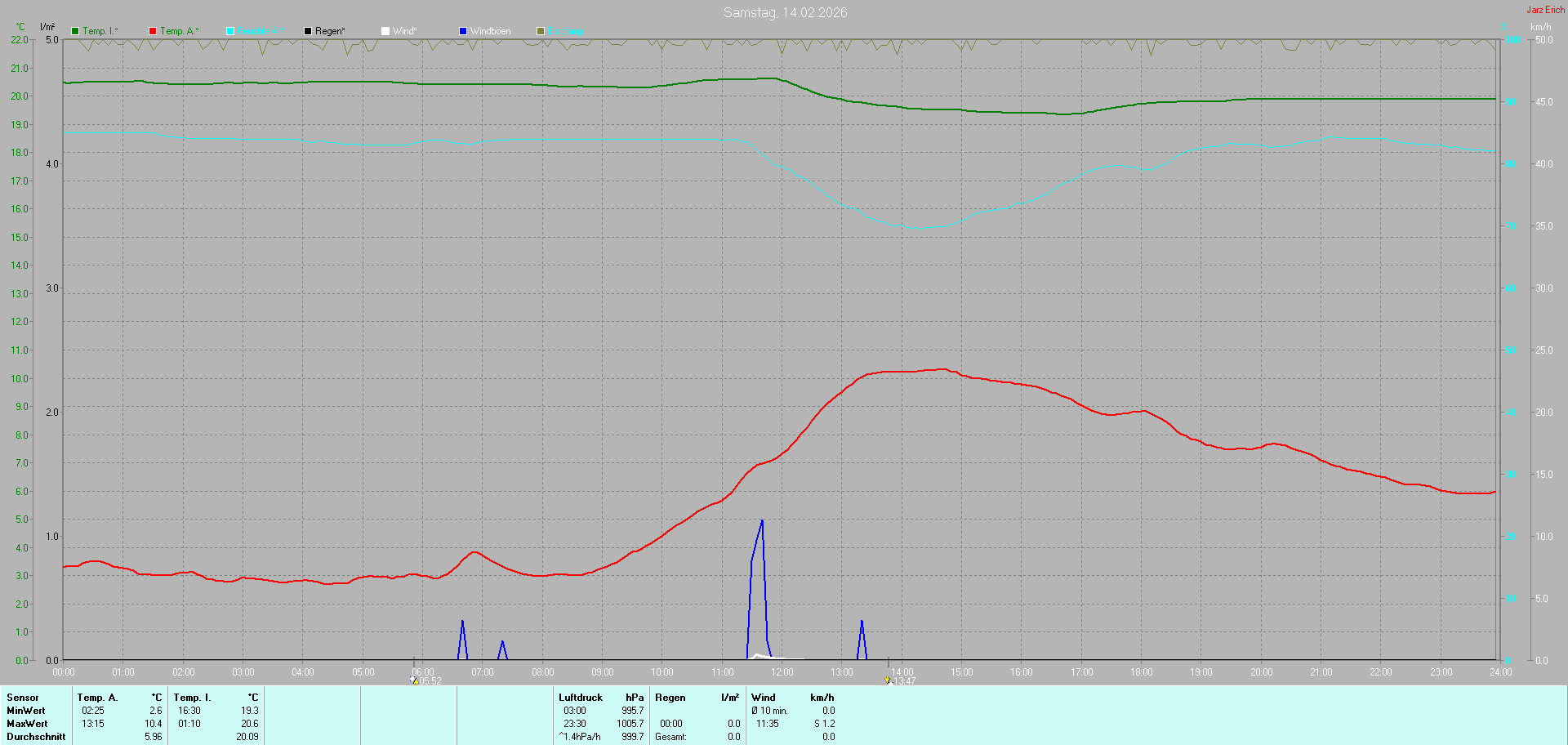1568x745 pixels.
Task: Click the 00:00 time axis label
Action: 64,672
